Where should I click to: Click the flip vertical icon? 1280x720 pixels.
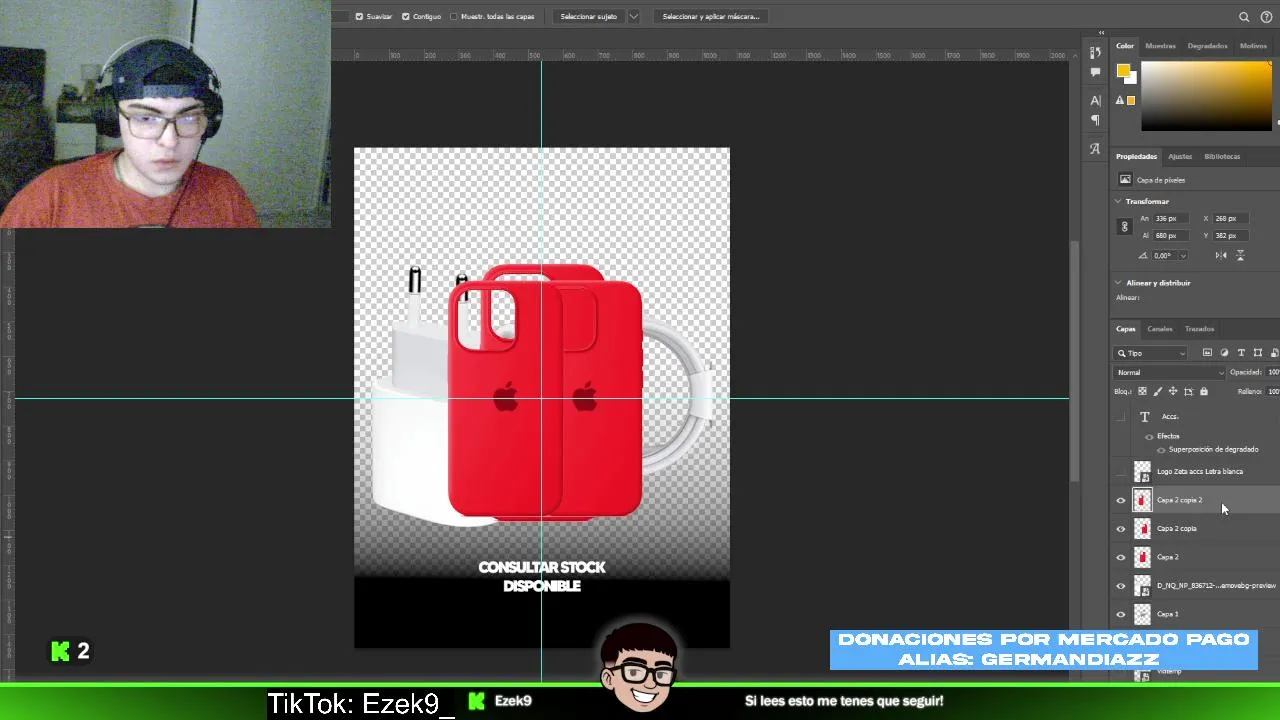pos(1240,255)
